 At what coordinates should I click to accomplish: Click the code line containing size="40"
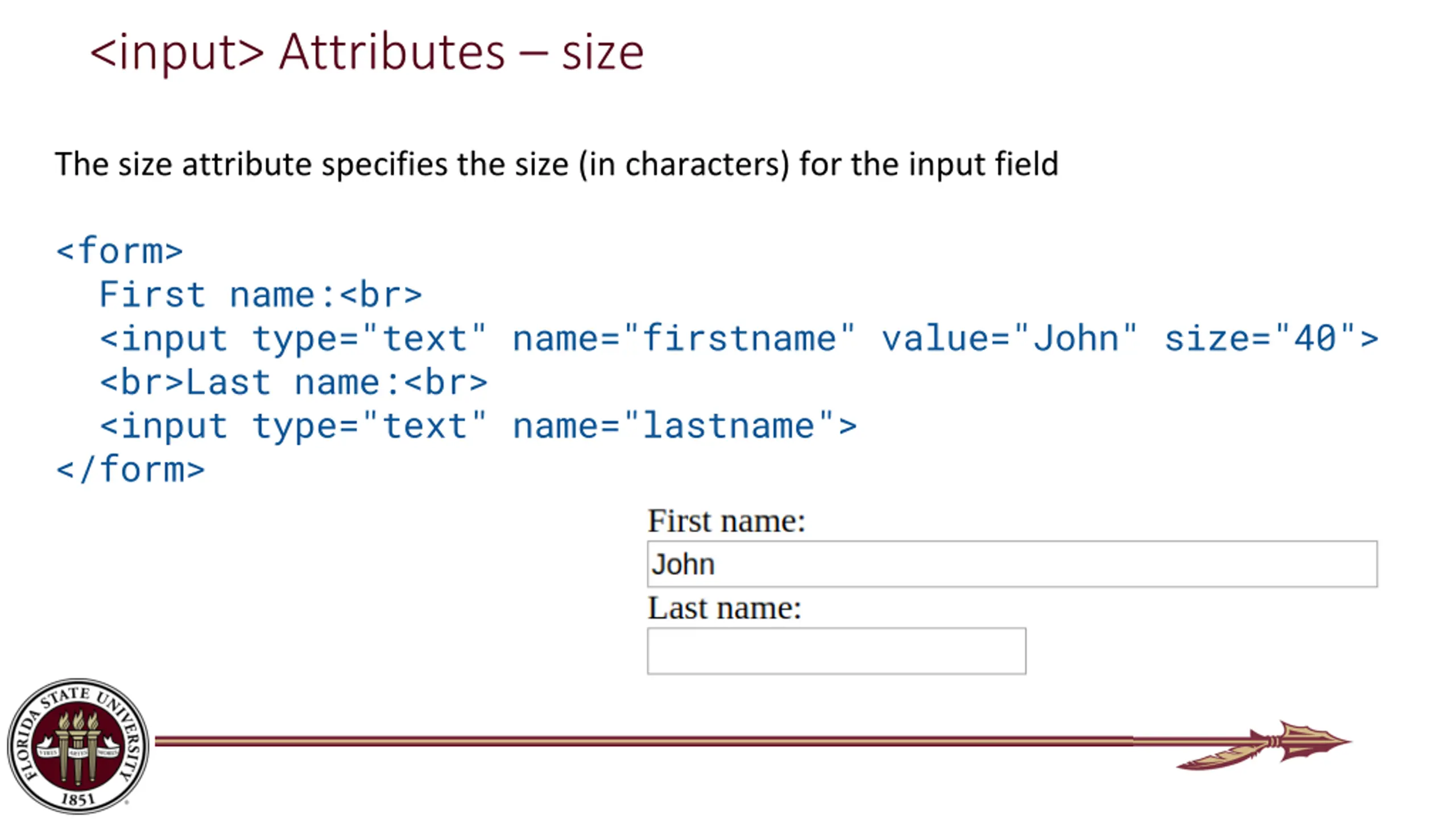[739, 339]
